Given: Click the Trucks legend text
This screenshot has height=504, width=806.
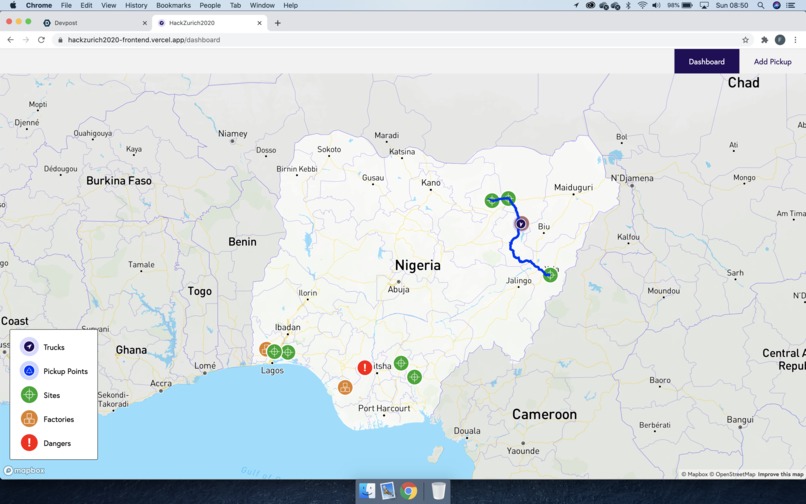Looking at the screenshot, I should coord(54,347).
